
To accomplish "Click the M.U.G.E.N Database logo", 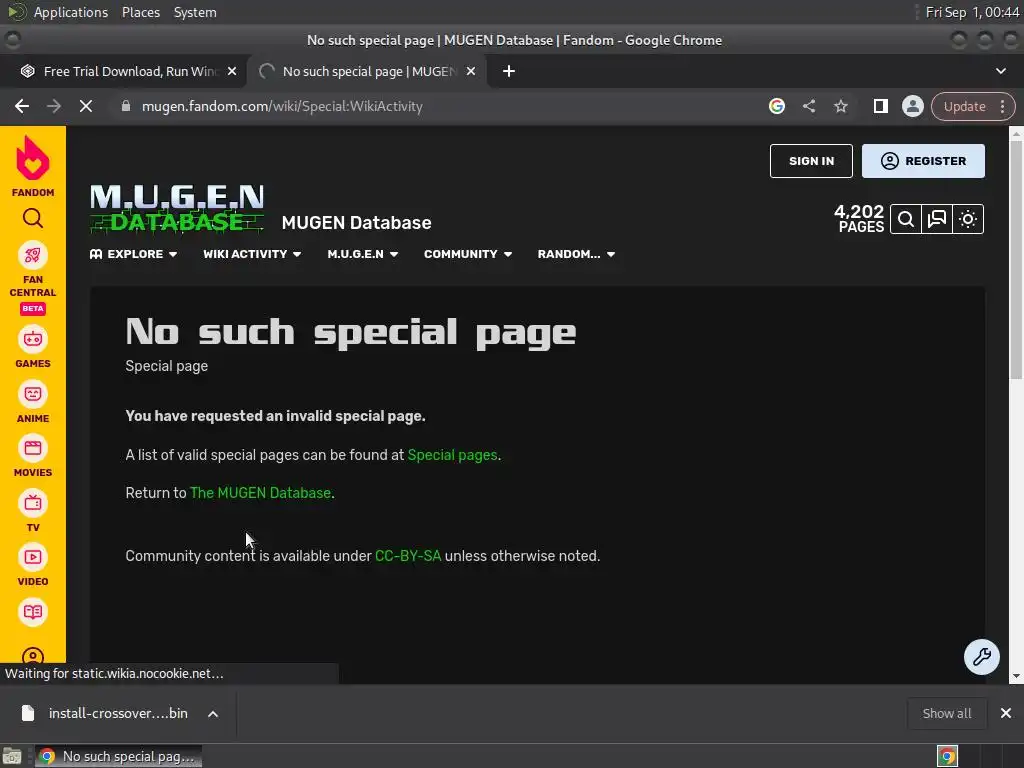I will (x=177, y=209).
